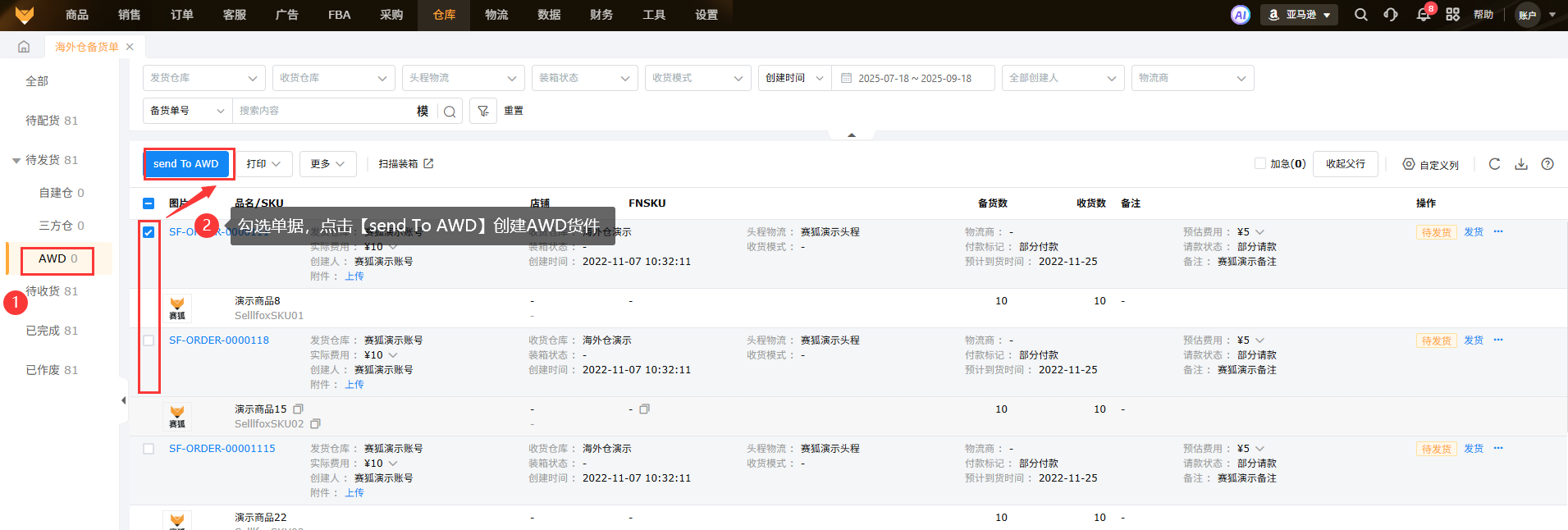Open the 发货仓库 dropdown
1568x530 pixels.
click(203, 78)
